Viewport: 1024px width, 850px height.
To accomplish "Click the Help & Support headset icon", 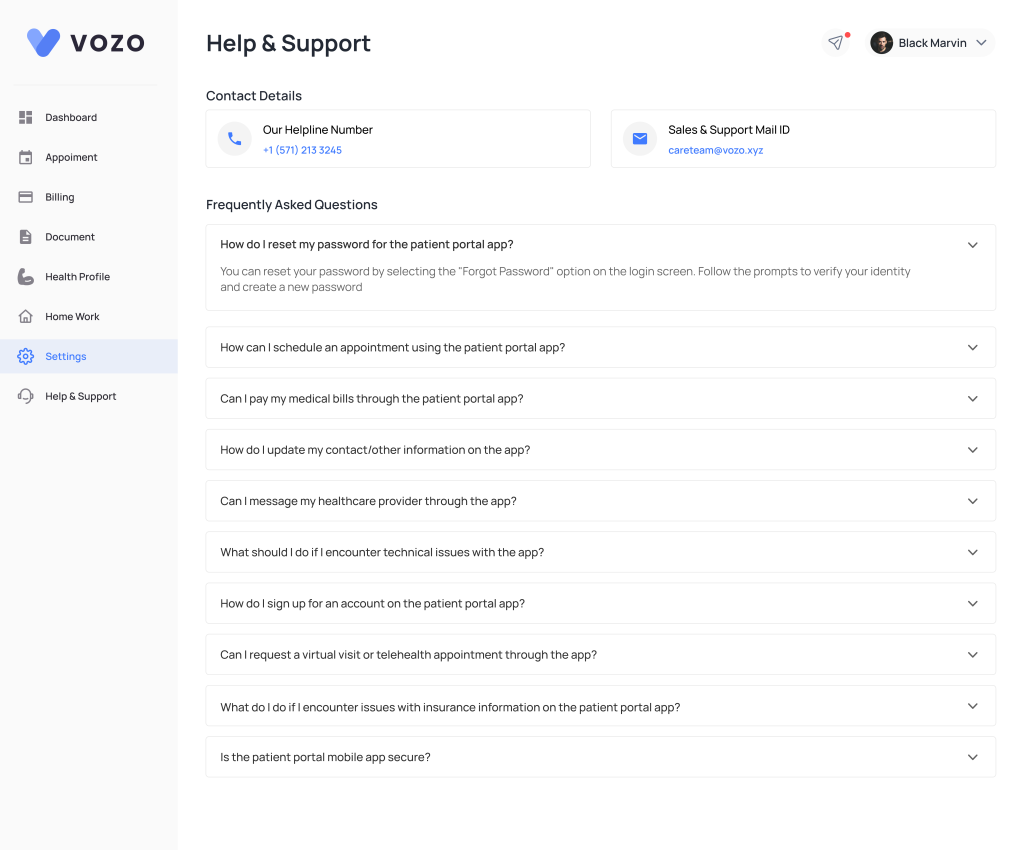I will point(26,397).
